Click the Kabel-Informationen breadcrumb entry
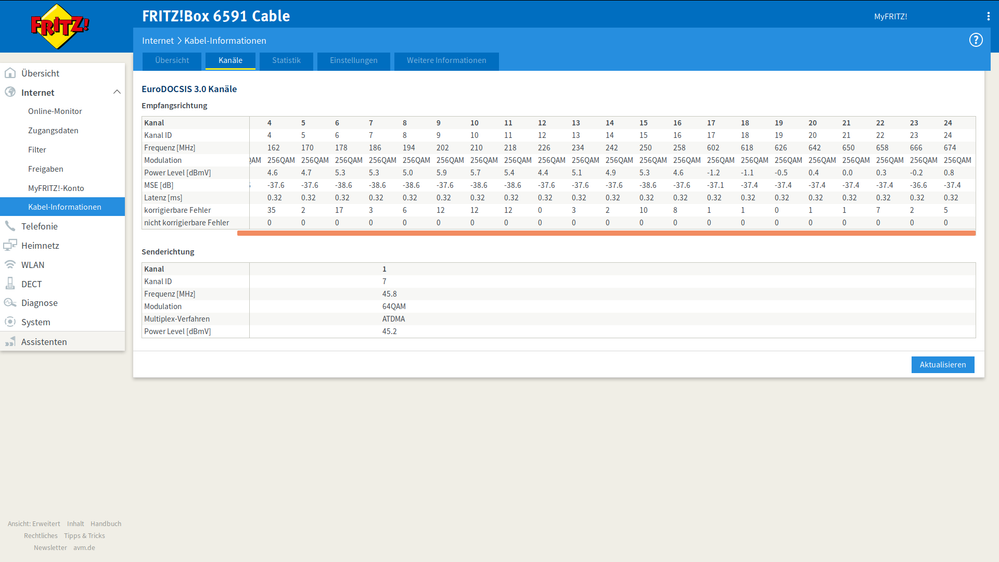The height and width of the screenshot is (562, 999). click(225, 40)
